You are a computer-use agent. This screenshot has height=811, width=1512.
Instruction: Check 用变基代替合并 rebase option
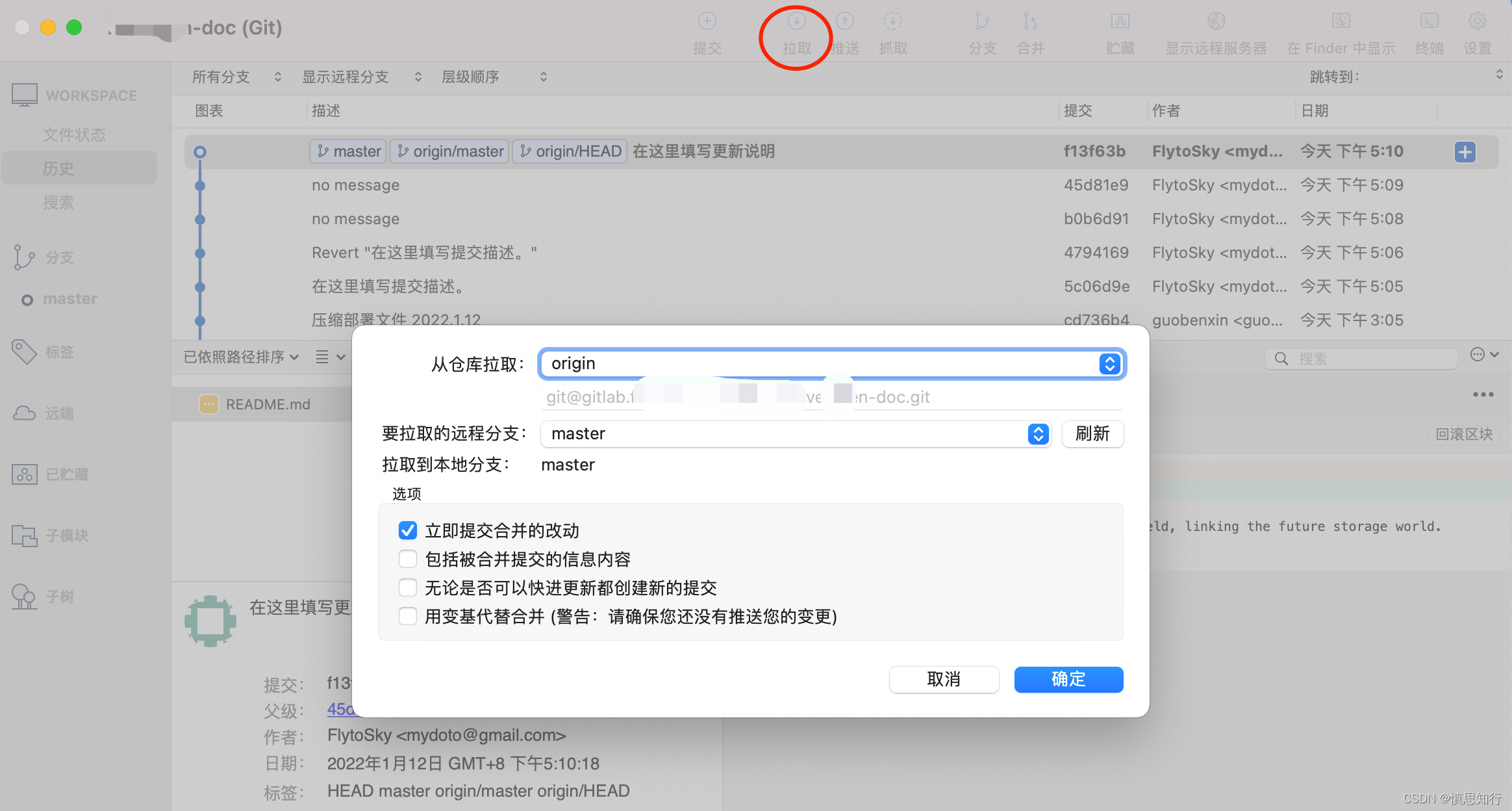pos(408,616)
